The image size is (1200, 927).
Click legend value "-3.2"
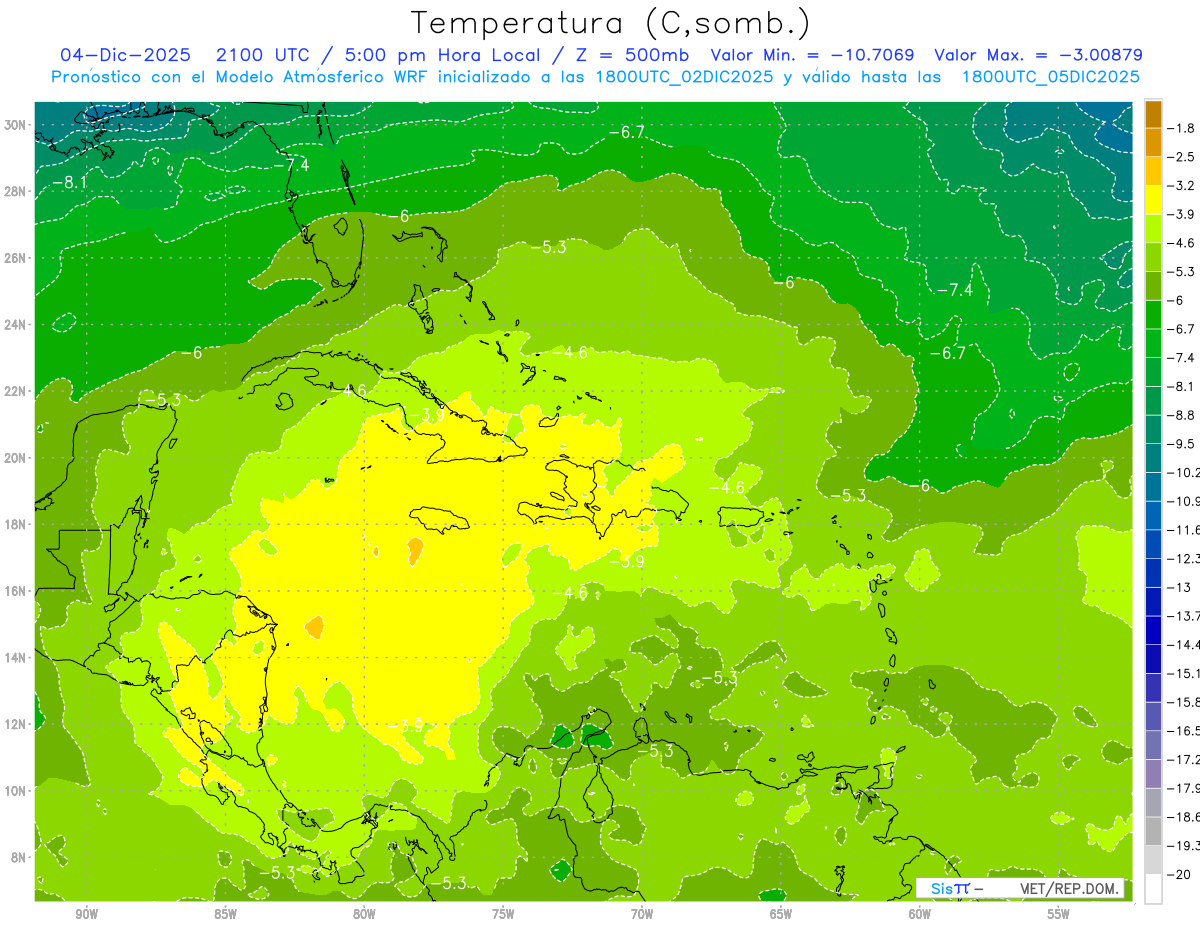click(1182, 186)
